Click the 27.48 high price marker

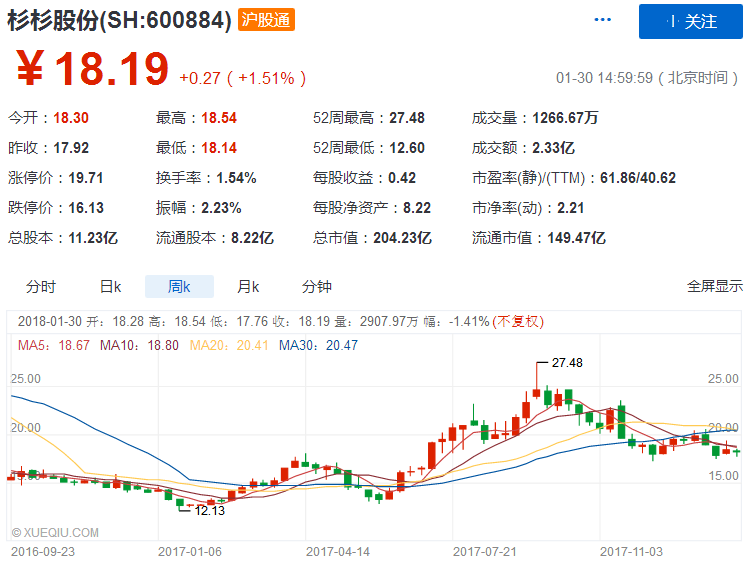point(566,362)
